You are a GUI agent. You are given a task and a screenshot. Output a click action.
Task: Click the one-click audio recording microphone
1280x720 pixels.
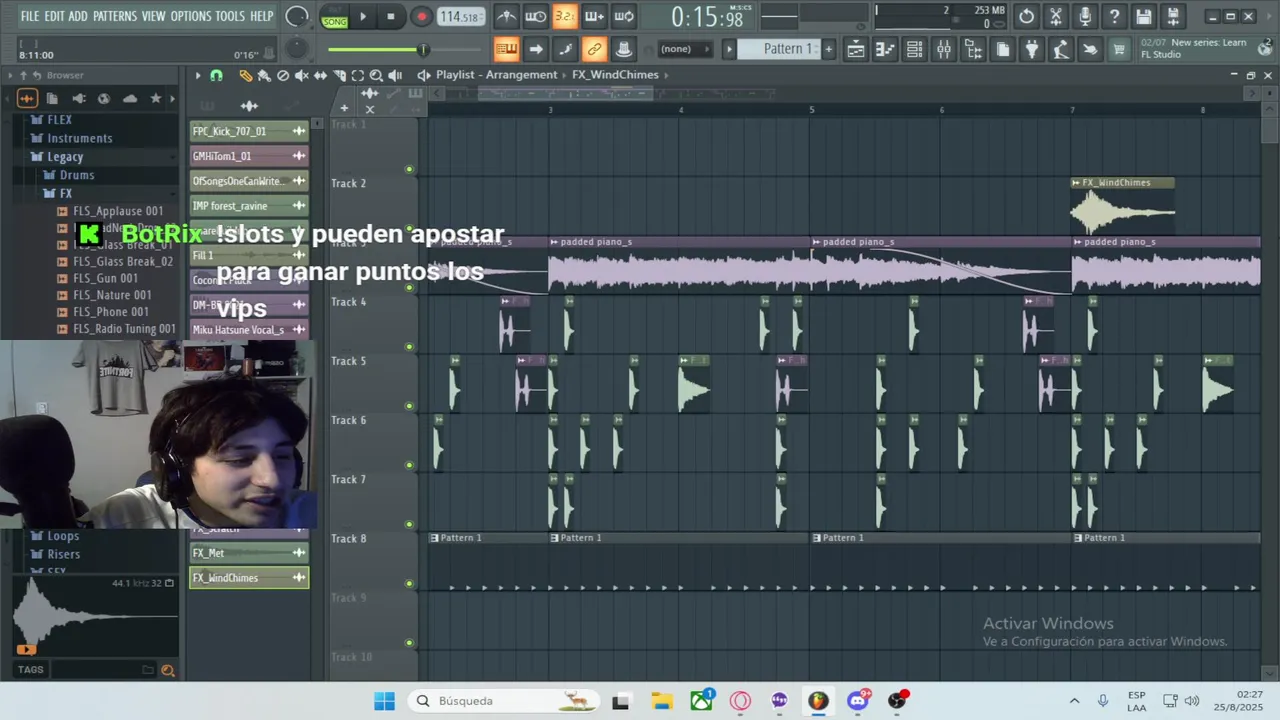click(1085, 16)
